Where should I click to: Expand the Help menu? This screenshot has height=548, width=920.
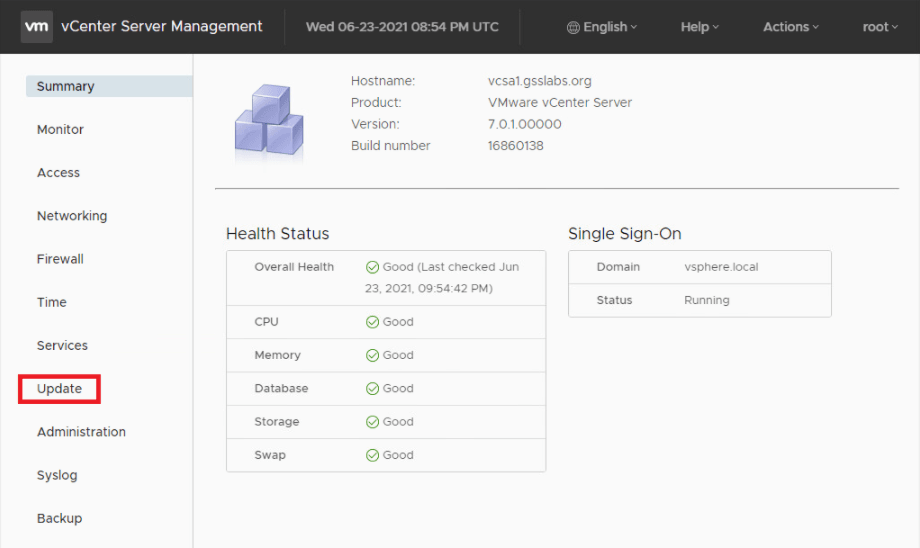point(699,27)
